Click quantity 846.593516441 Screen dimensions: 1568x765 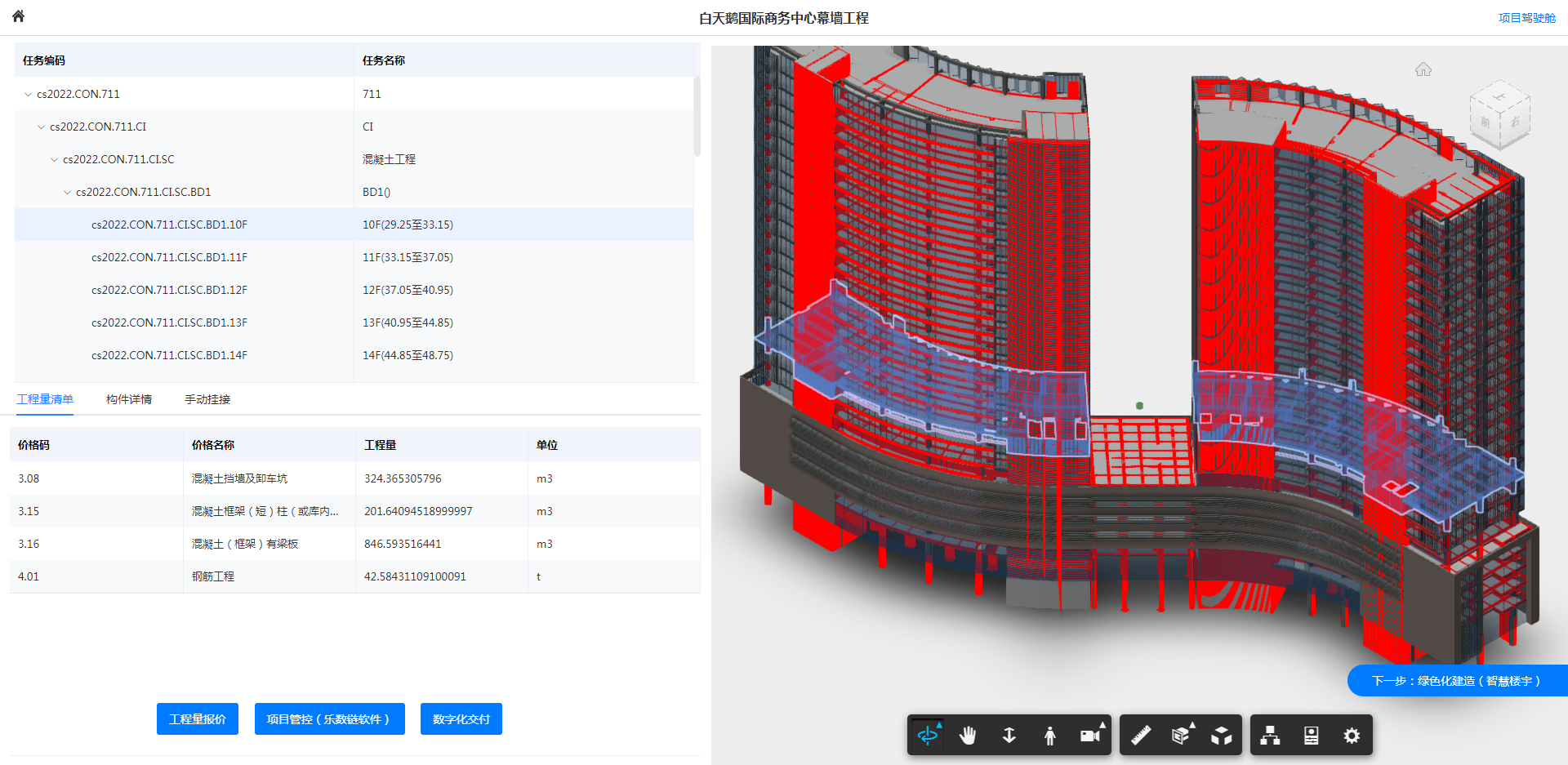coord(403,544)
